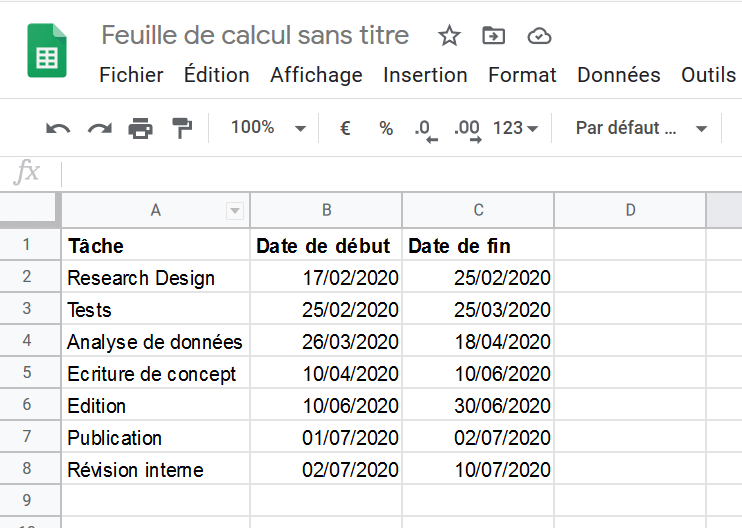This screenshot has height=528, width=742.
Task: Open the Format menu
Action: tap(522, 75)
